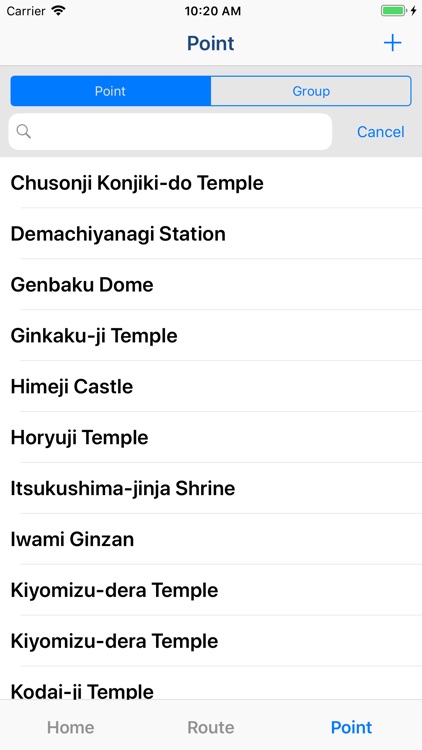This screenshot has height=750, width=422.
Task: Select Himeji Castle row
Action: (x=211, y=386)
